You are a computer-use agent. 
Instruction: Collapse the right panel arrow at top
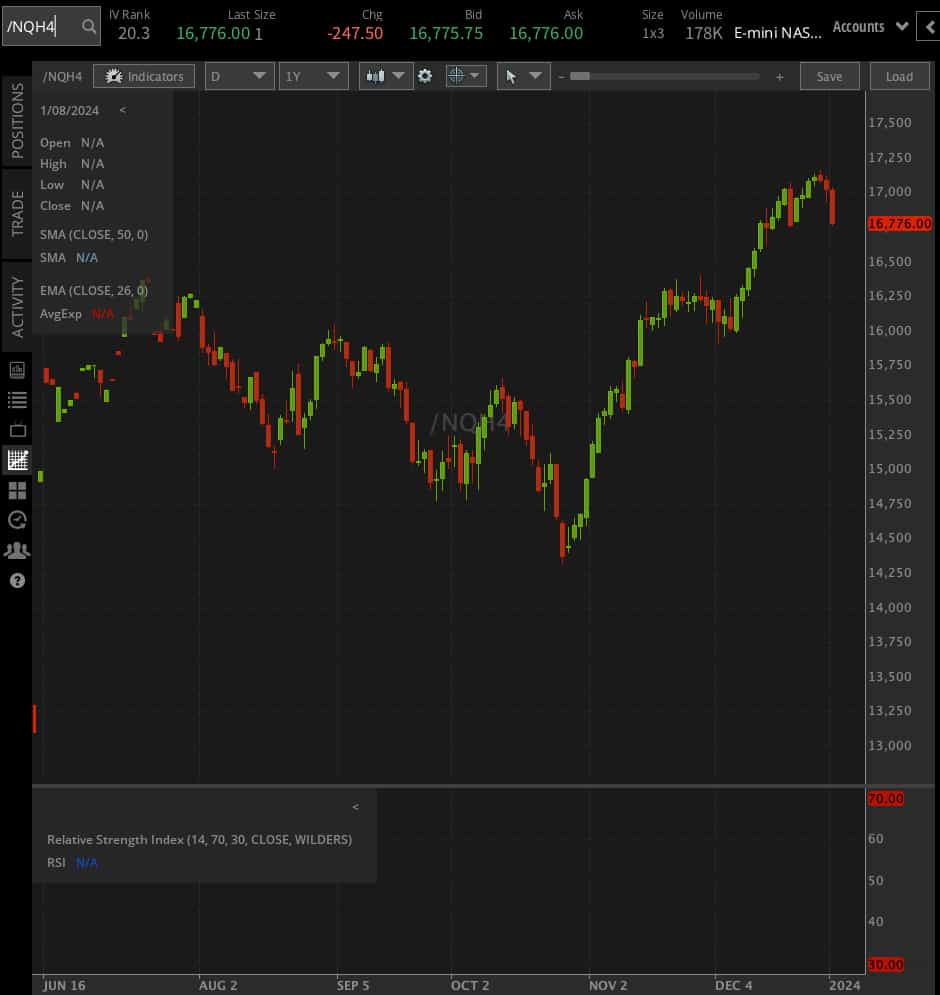[930, 27]
